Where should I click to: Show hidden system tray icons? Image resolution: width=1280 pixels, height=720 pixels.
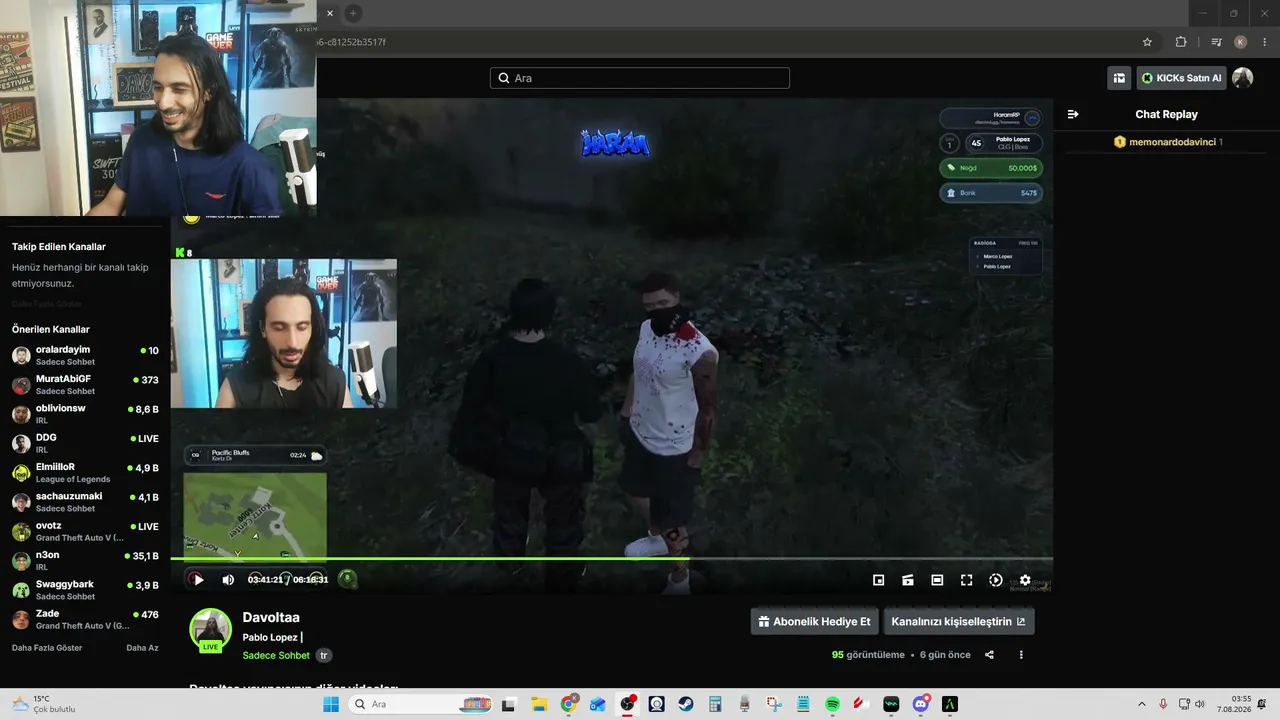click(1141, 704)
